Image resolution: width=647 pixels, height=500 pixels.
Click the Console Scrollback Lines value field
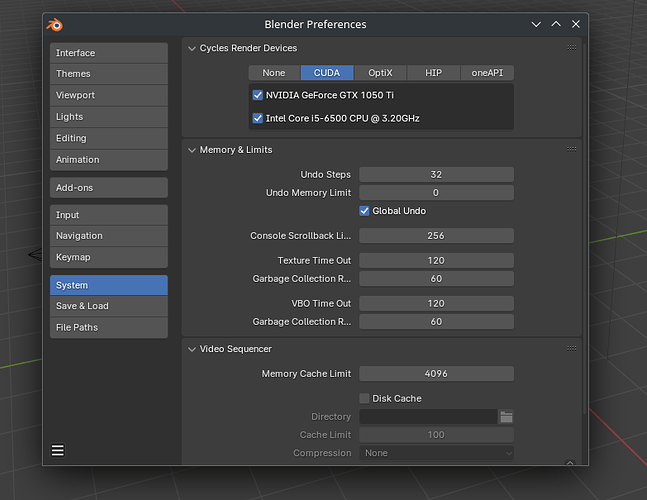[437, 236]
